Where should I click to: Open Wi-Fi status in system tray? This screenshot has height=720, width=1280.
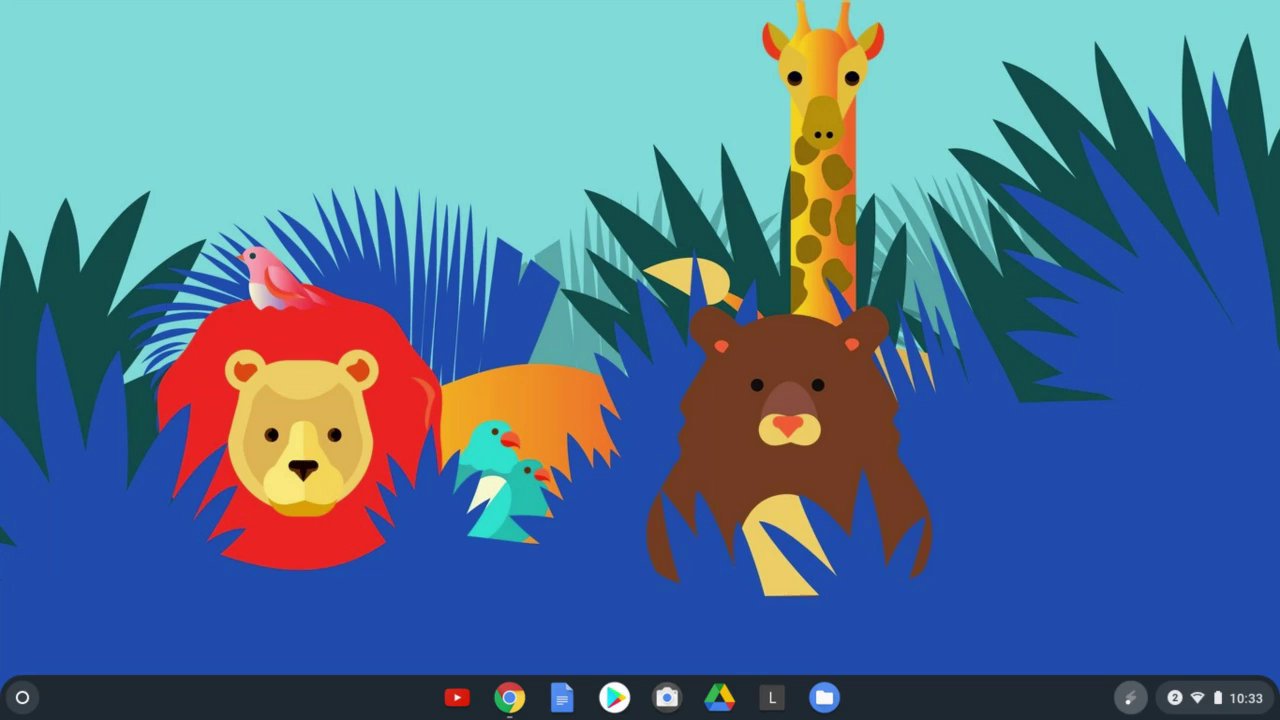tap(1197, 698)
